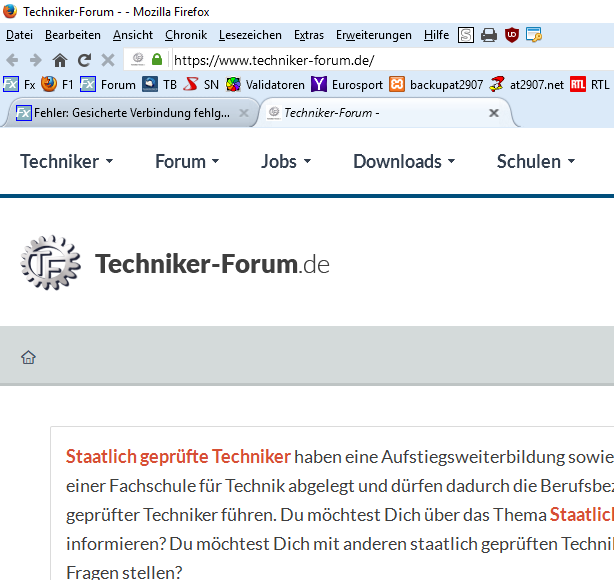Open the Chronik menu
This screenshot has width=614, height=580.
pyautogui.click(x=186, y=35)
